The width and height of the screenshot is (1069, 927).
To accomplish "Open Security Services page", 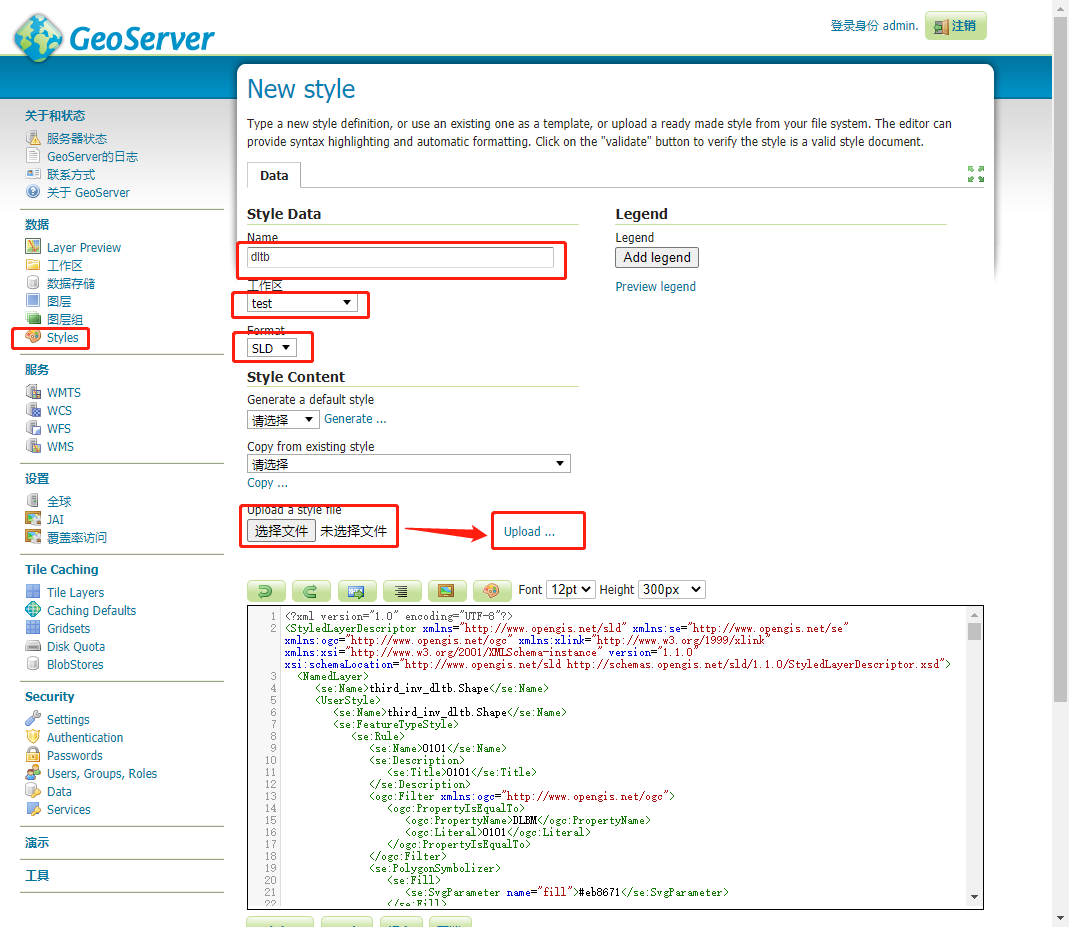I will pyautogui.click(x=68, y=810).
